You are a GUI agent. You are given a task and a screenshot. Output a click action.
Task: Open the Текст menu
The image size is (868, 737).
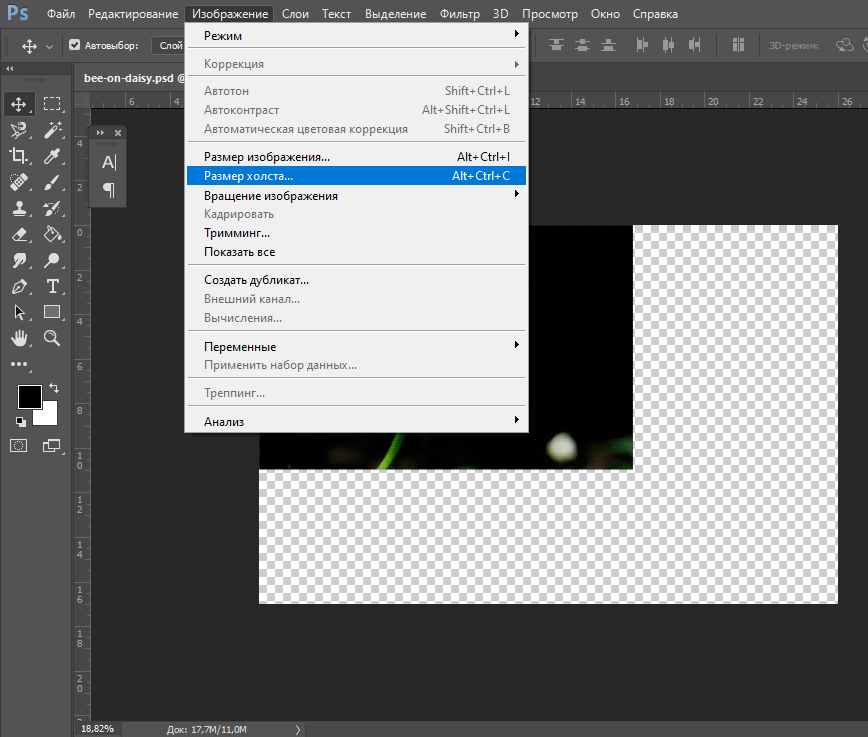point(336,14)
